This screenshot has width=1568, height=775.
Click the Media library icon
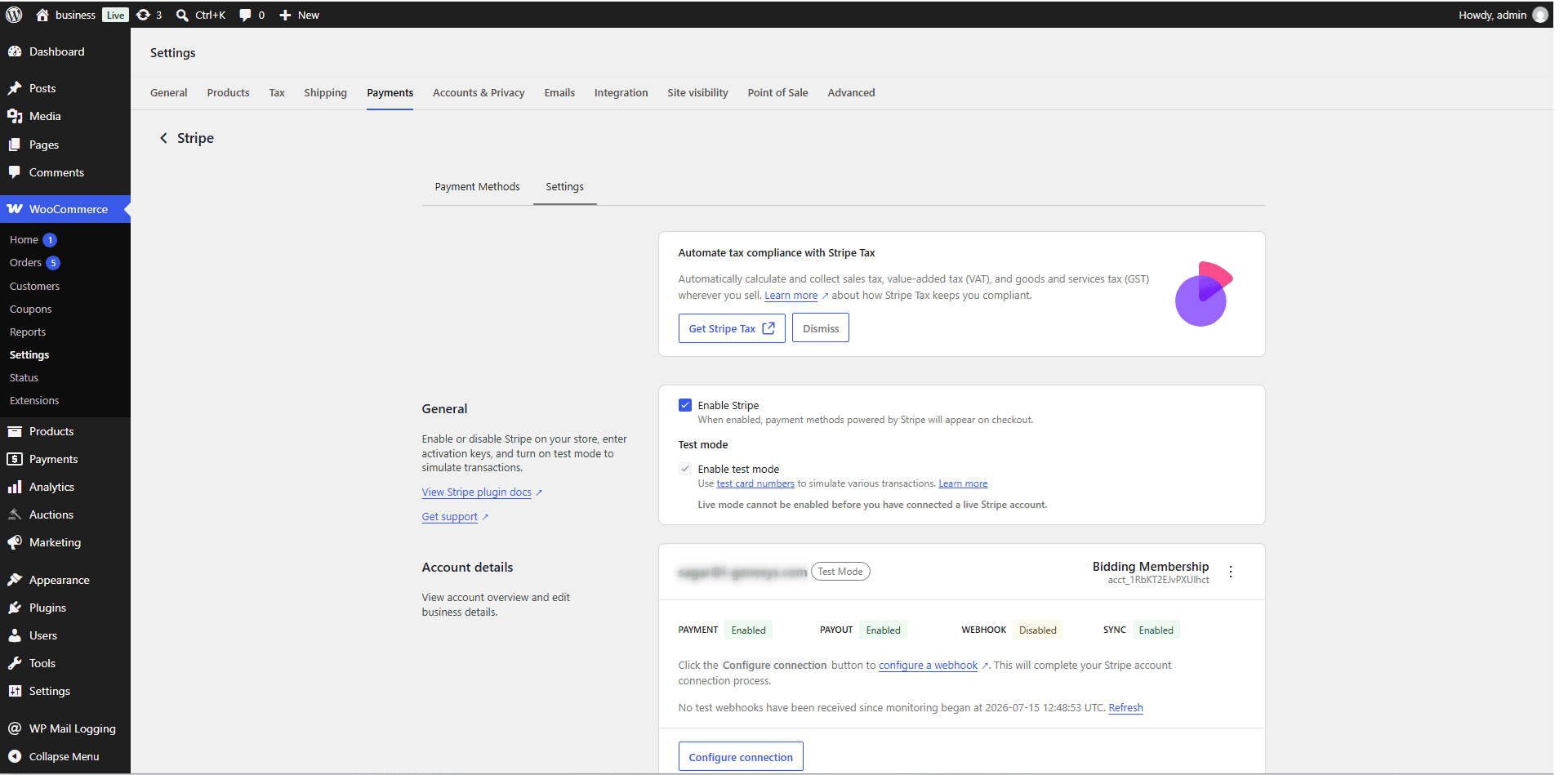tap(15, 116)
